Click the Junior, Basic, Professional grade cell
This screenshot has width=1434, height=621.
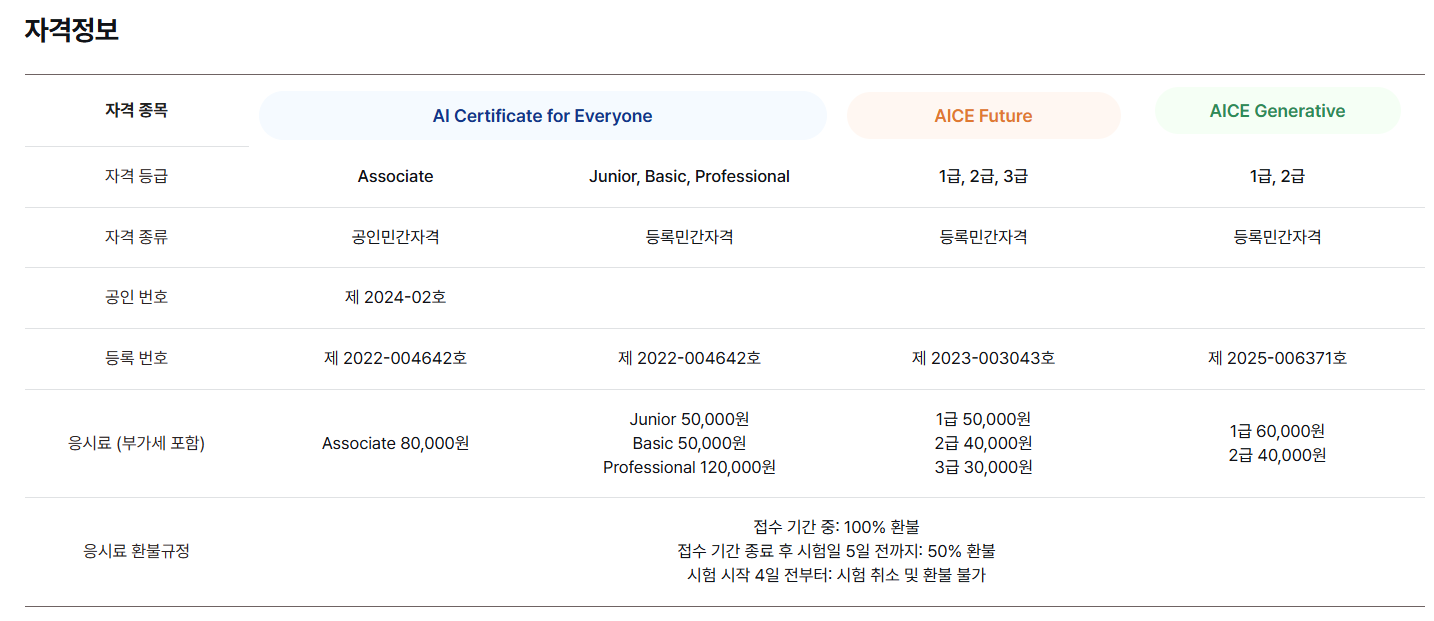click(x=689, y=177)
